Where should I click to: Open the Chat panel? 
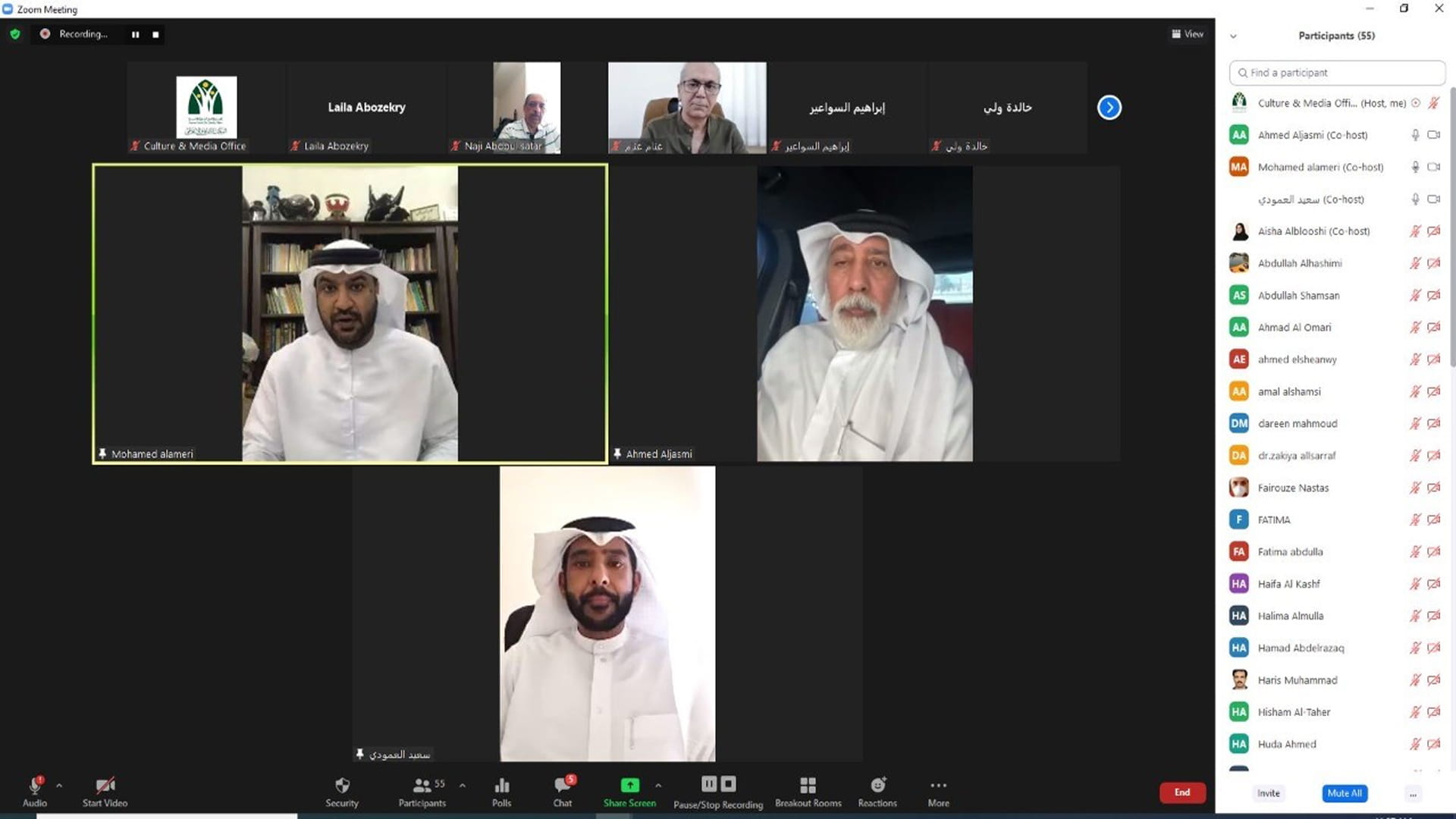click(562, 791)
